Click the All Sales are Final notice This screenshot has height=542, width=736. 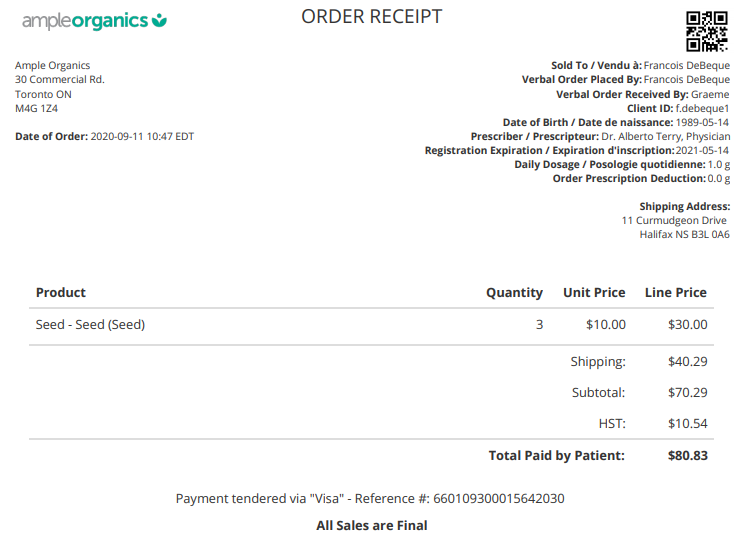pyautogui.click(x=371, y=526)
